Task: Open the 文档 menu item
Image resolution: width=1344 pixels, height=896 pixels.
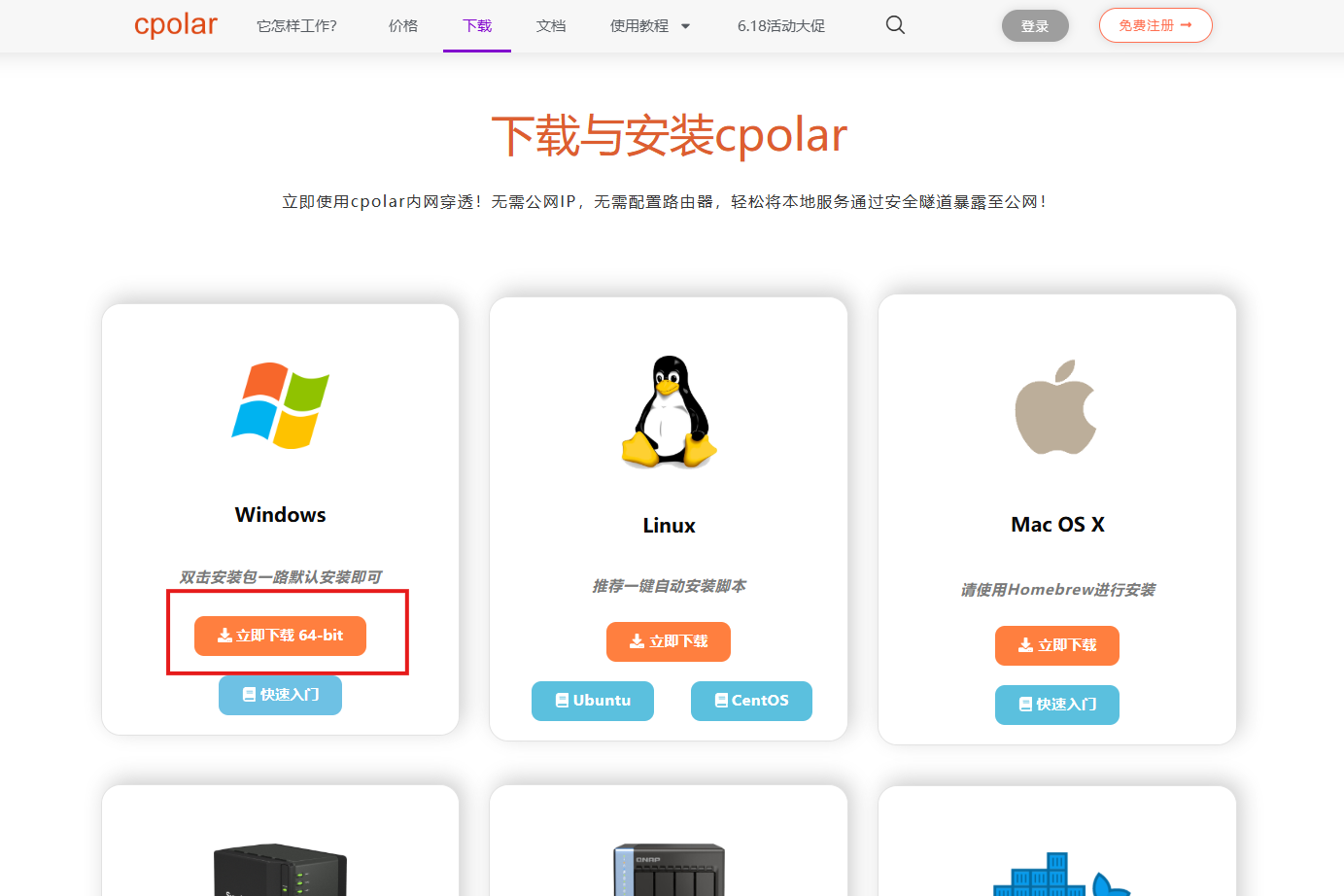Action: coord(551,26)
